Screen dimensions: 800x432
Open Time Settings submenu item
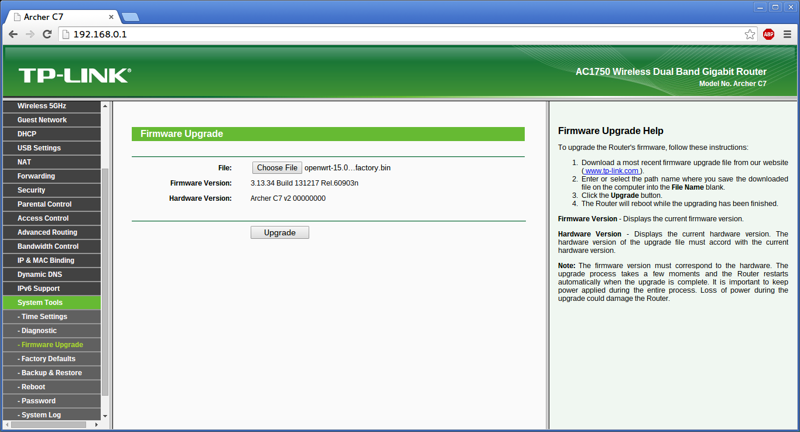tap(52, 316)
